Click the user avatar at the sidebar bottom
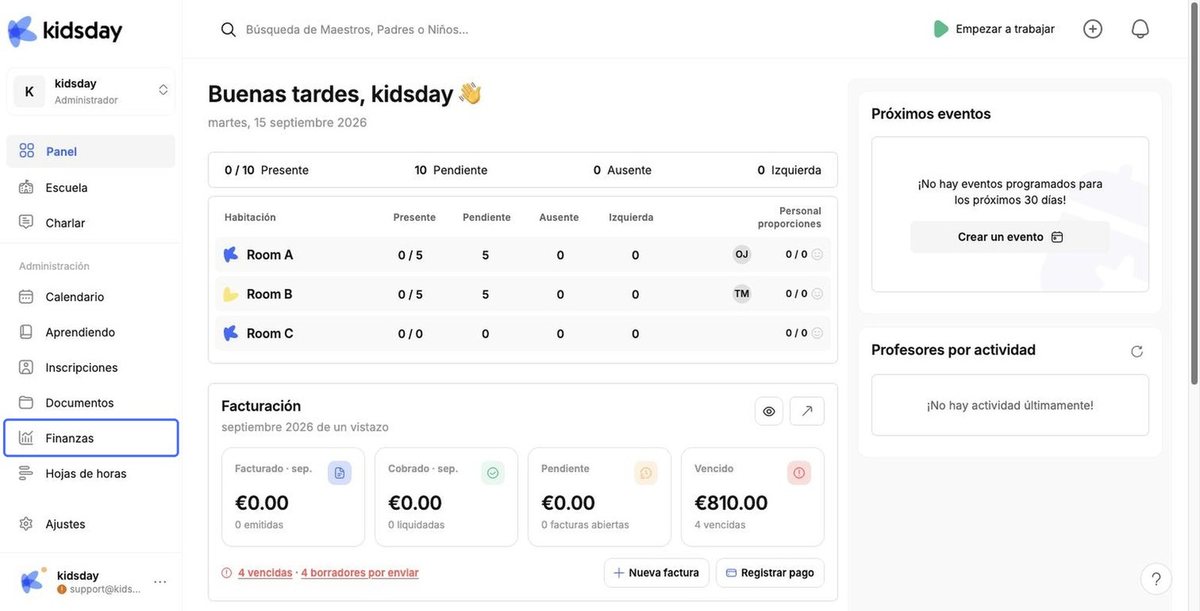Screen dimensions: 1200x611 (33, 581)
